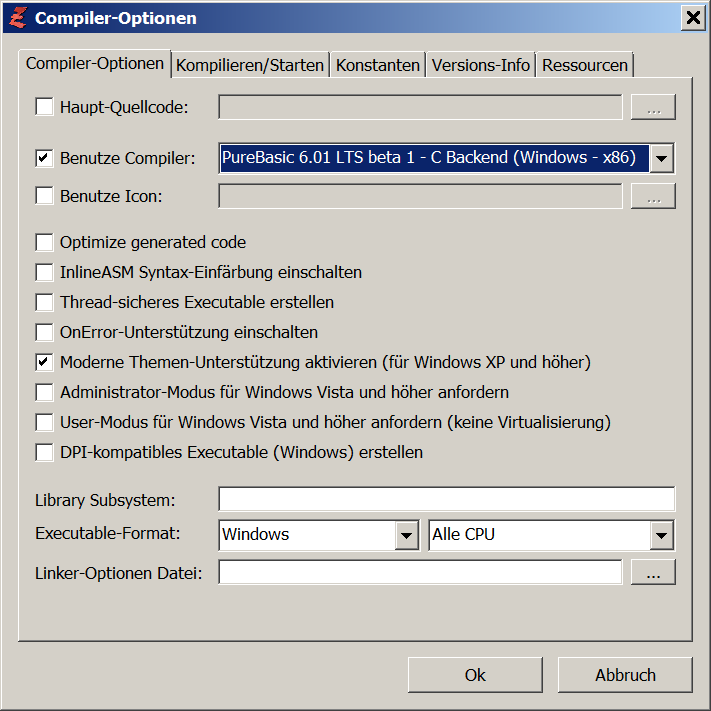Click the Linker-Optionen Datei label
Screen dimensions: 711x711
[x=118, y=573]
